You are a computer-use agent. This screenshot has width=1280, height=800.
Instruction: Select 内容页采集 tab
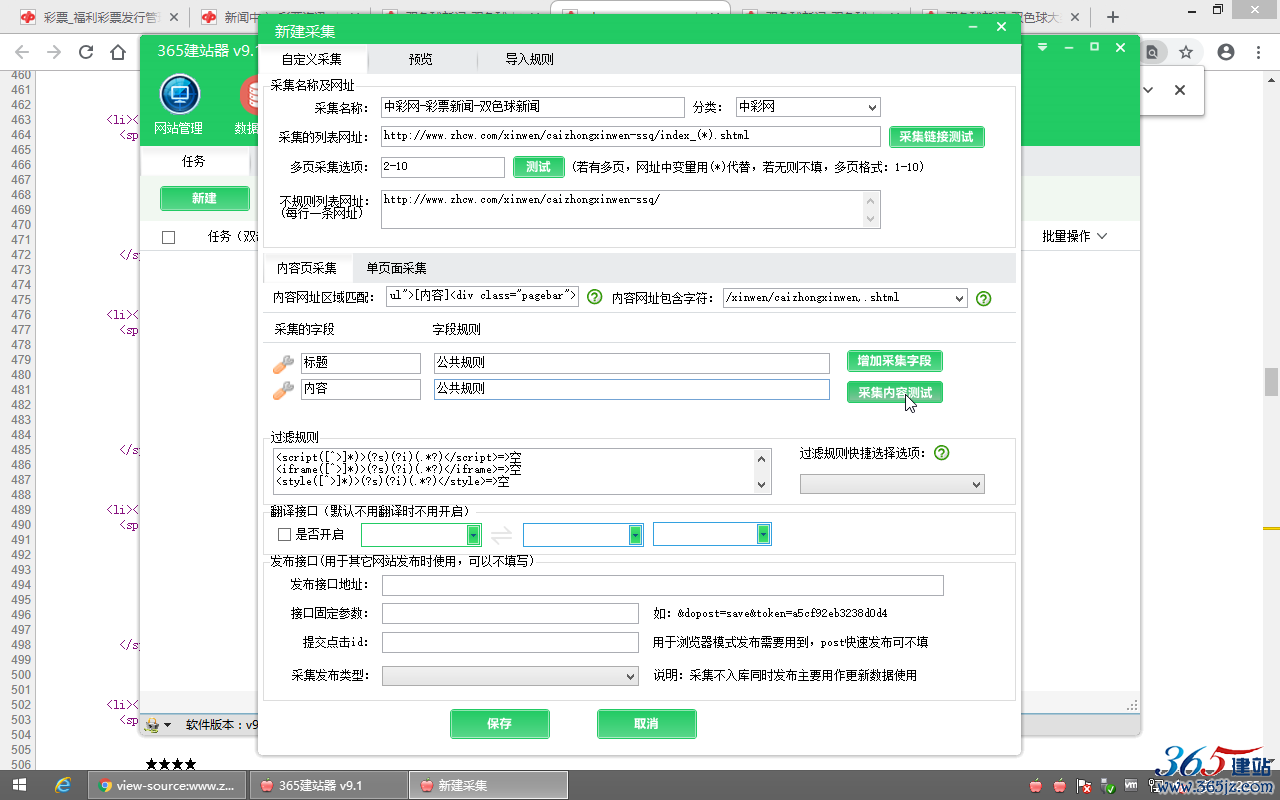pos(307,268)
